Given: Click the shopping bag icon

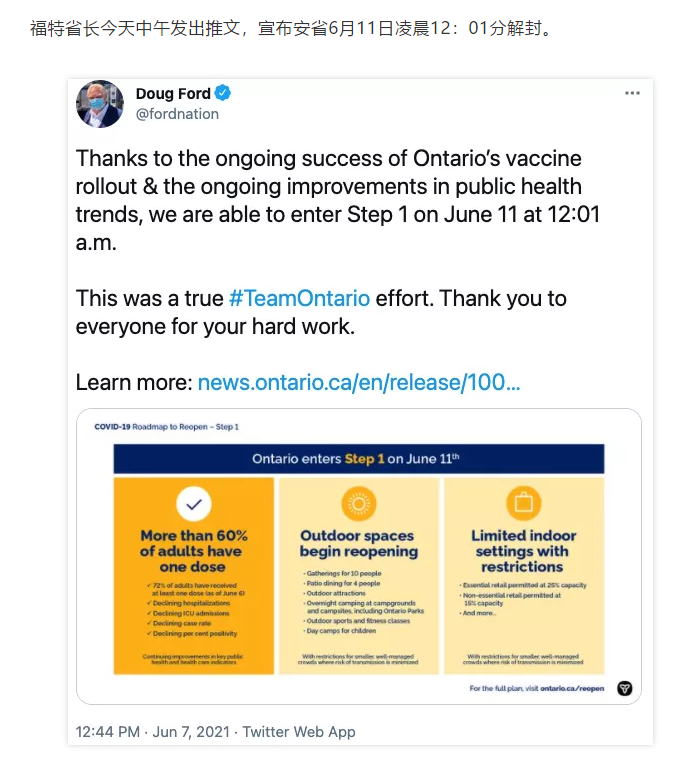Looking at the screenshot, I should pos(524,503).
